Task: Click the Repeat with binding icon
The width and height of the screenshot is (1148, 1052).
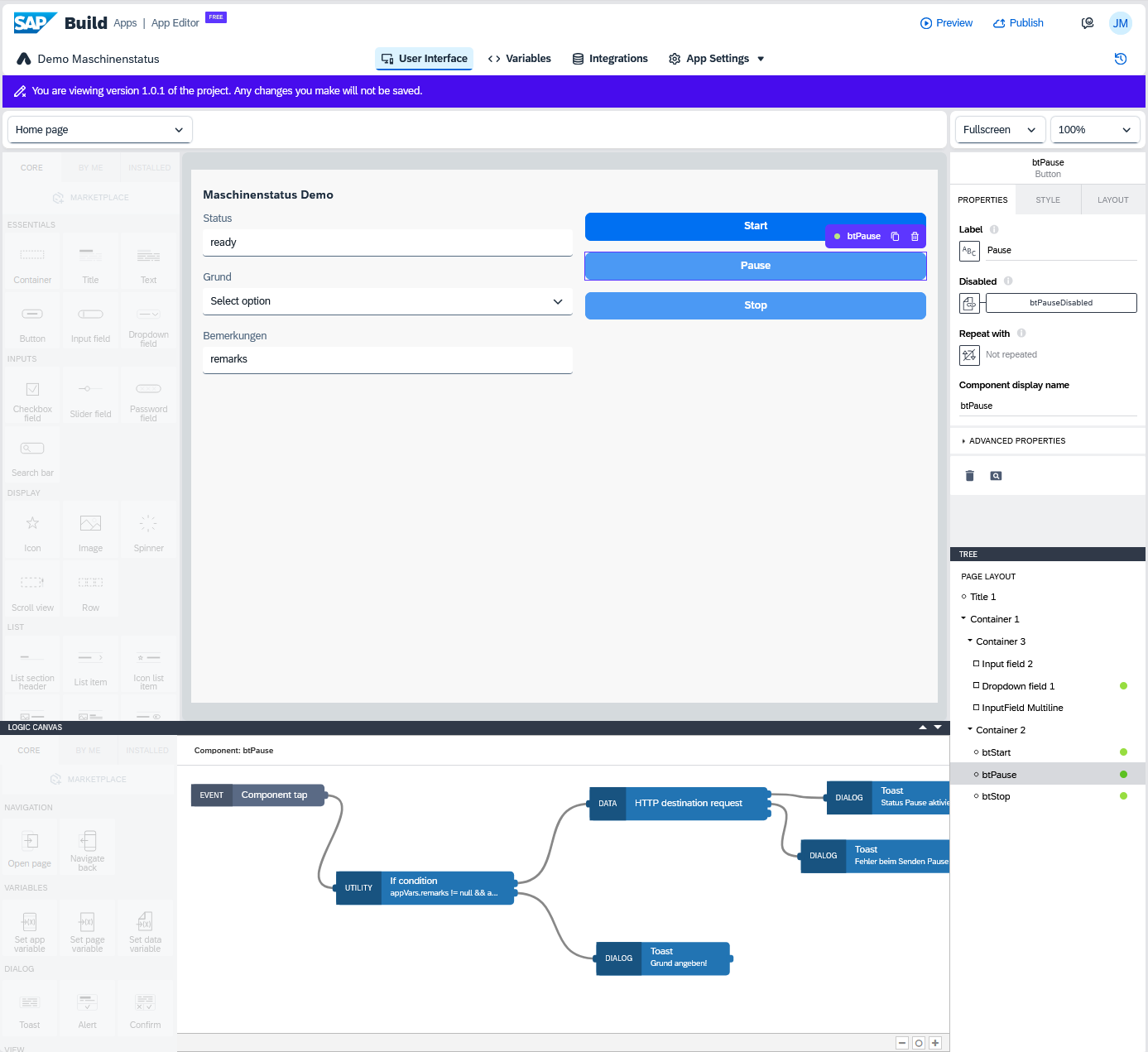Action: (969, 355)
